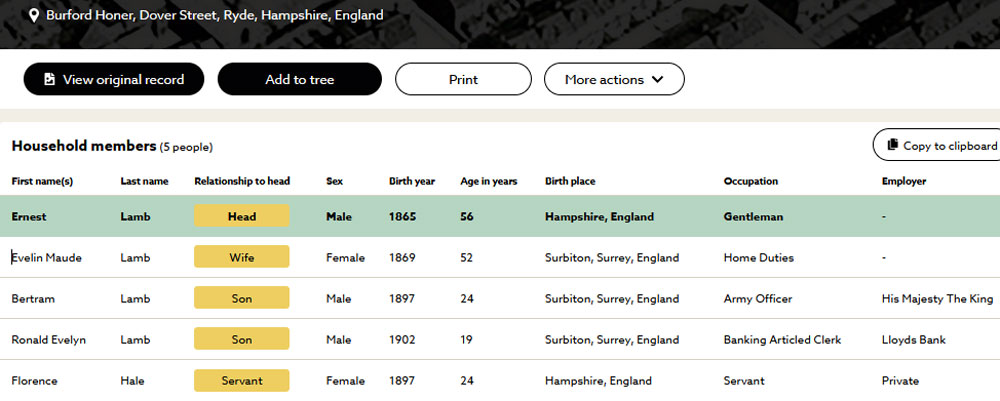Viewport: 1000px width, 401px height.
Task: Click the Birth year column header
Action: tap(411, 181)
